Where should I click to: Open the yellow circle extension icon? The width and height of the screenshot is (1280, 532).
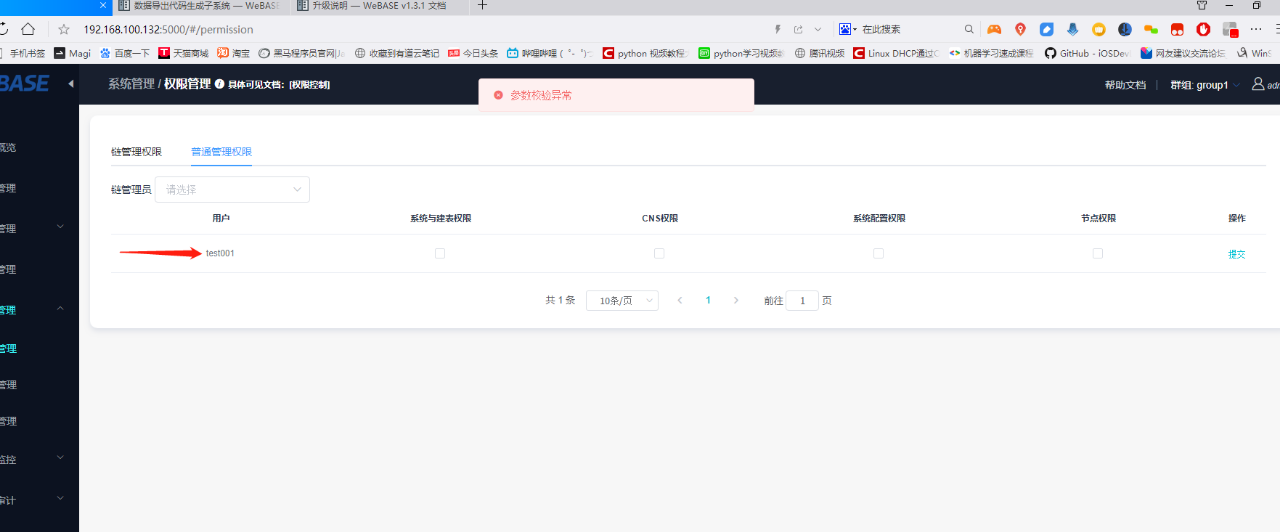coord(1098,29)
